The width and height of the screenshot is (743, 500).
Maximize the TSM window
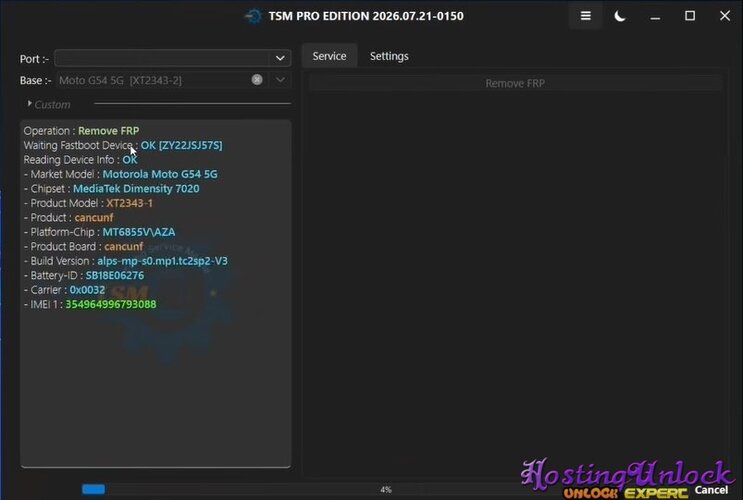[690, 16]
